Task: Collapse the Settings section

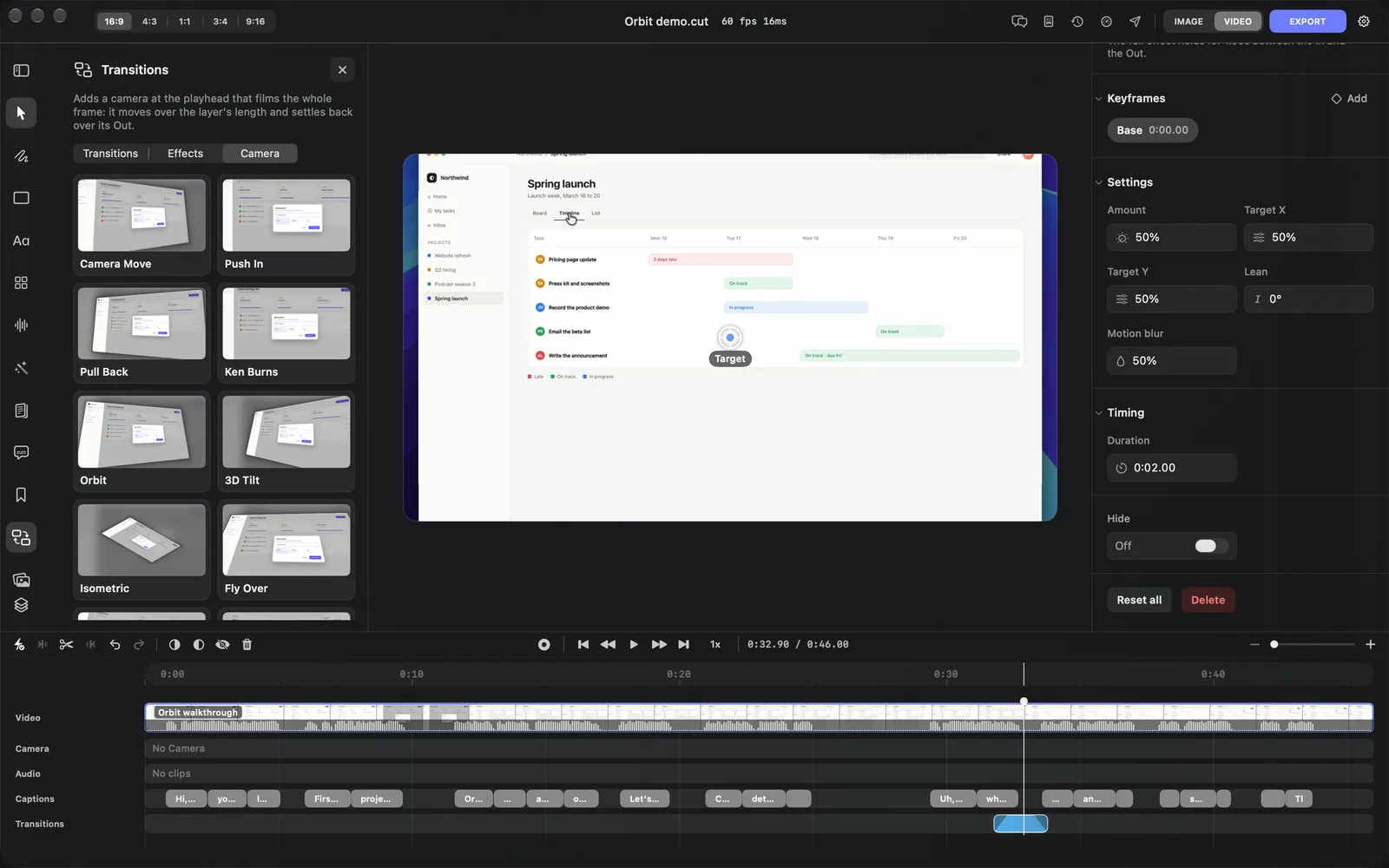Action: (x=1099, y=183)
